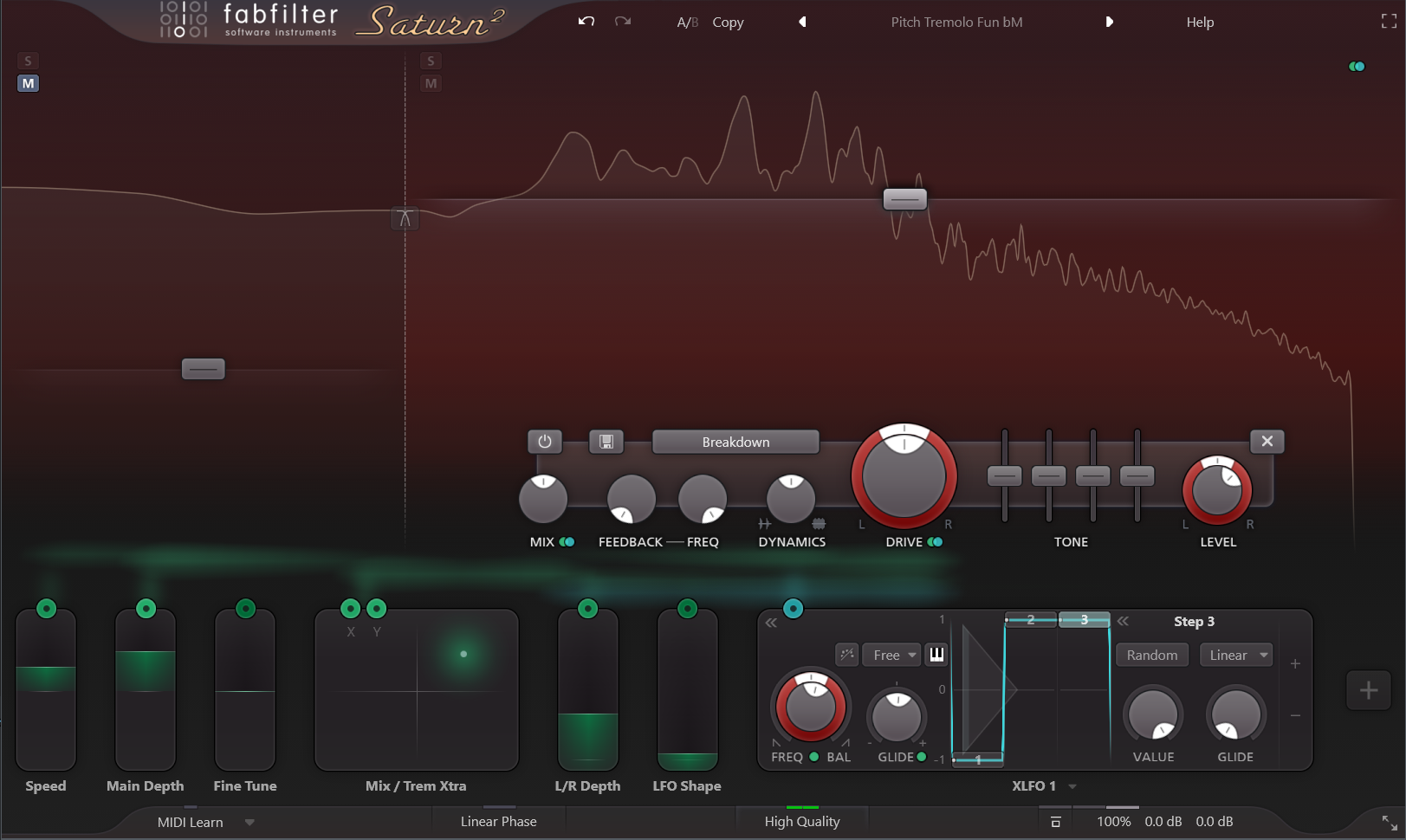Click the power icon to bypass the distortion band
Viewport: 1406px width, 840px height.
(545, 442)
